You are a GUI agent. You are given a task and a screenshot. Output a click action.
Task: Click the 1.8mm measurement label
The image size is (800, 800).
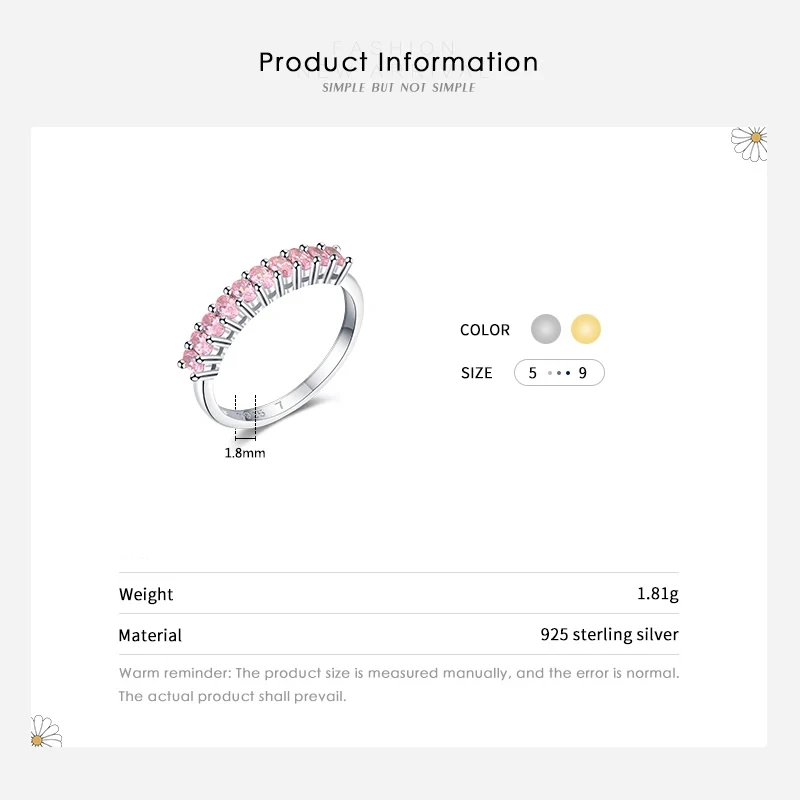[245, 453]
